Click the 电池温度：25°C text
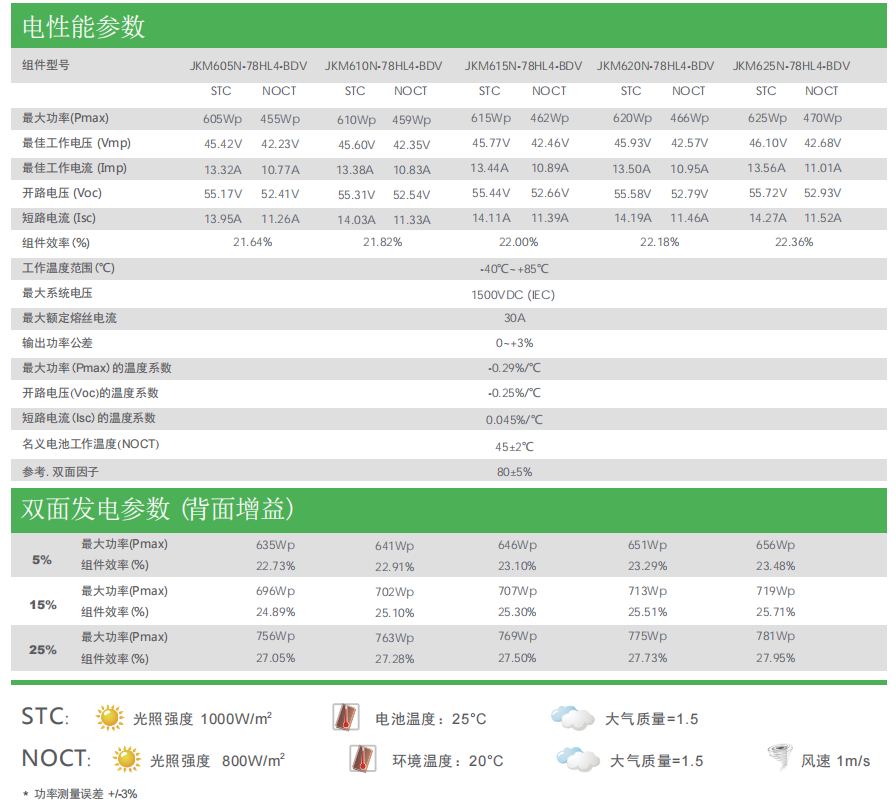This screenshot has width=896, height=806. tap(431, 719)
